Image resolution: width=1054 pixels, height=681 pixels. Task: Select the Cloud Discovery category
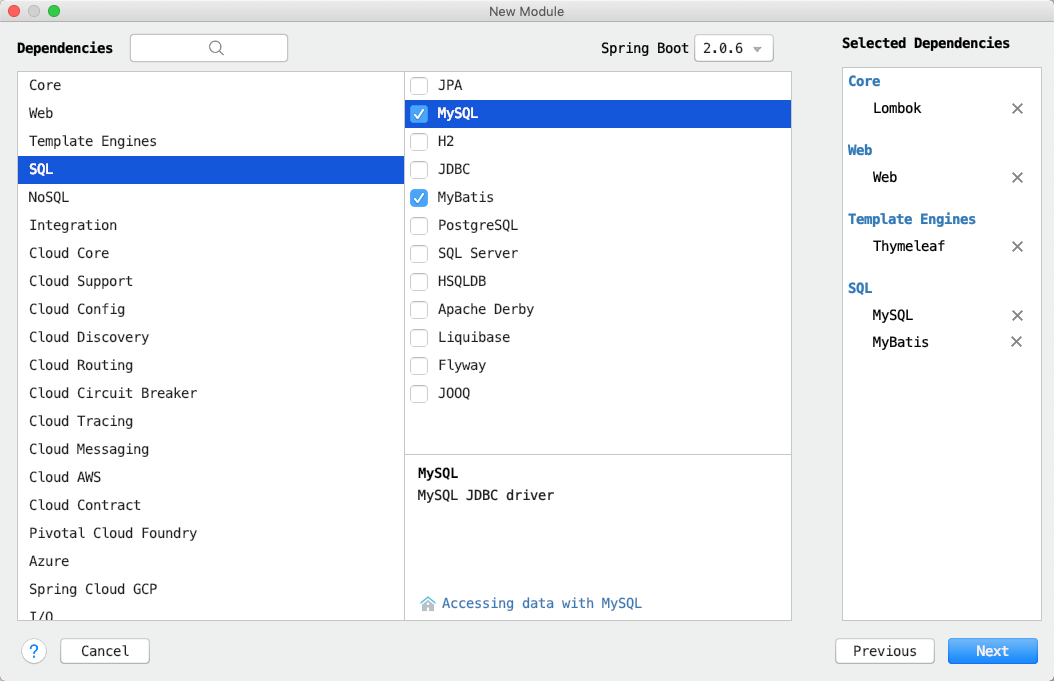pos(211,337)
